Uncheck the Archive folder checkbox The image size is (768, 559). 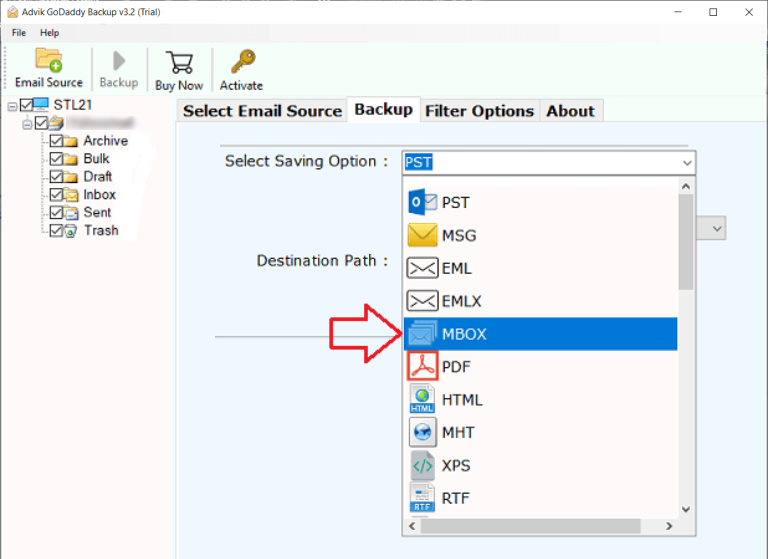(56, 141)
